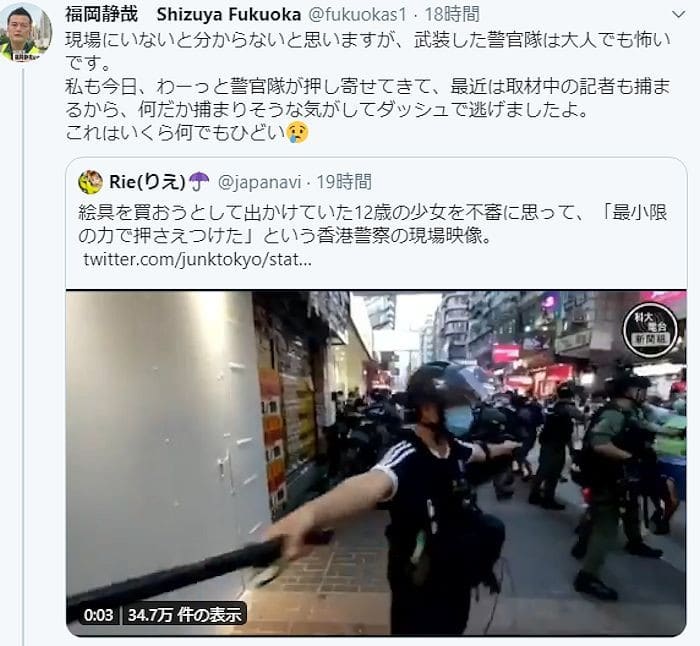
Task: Click the main tweet text body
Action: [368, 87]
